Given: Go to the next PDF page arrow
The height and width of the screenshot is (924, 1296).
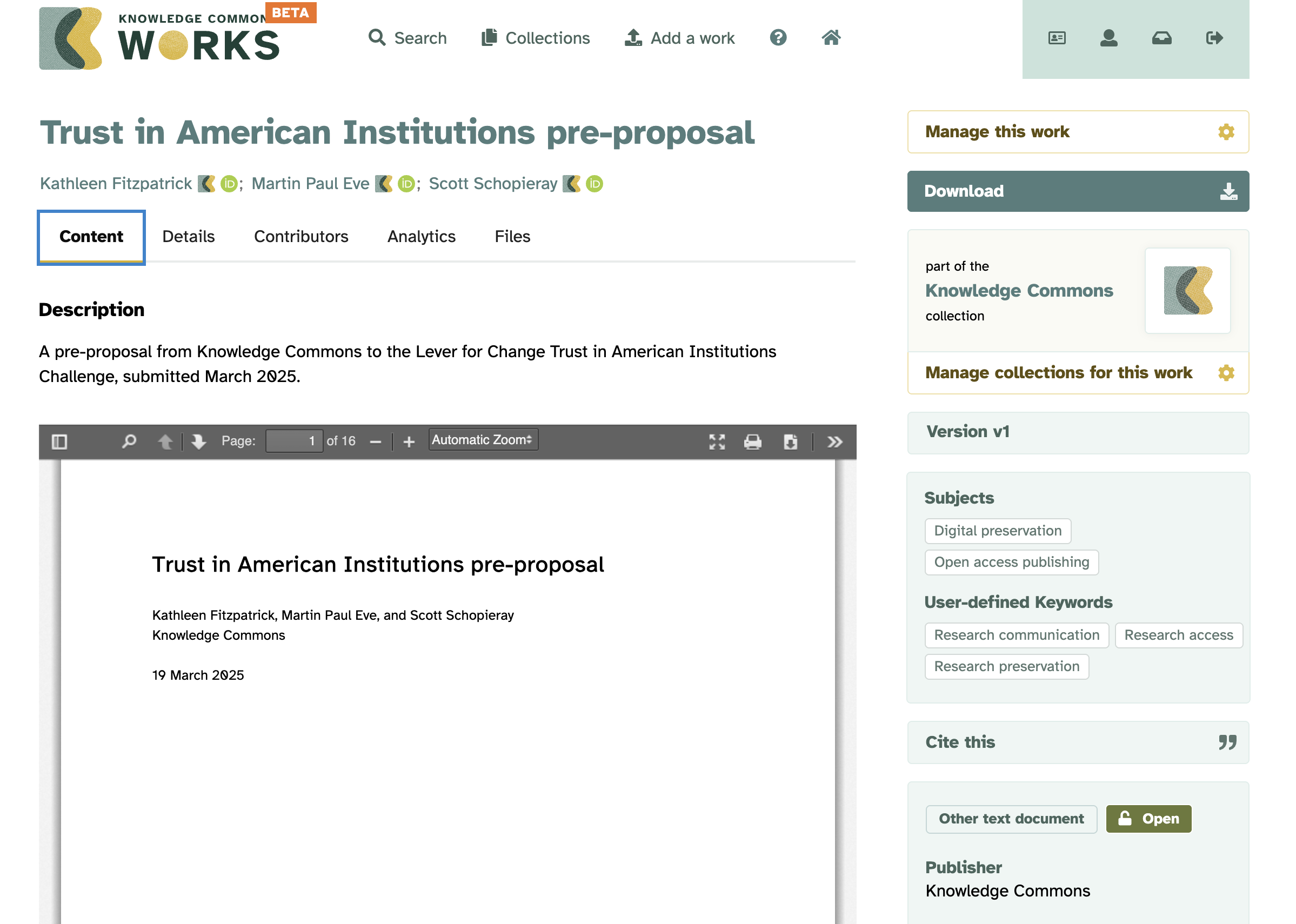Looking at the screenshot, I should tap(198, 441).
